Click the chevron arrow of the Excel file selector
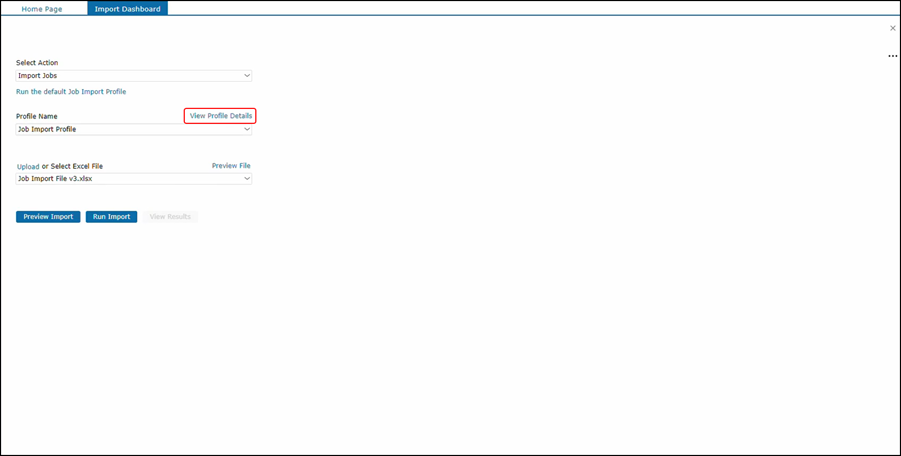The image size is (901, 456). (247, 179)
